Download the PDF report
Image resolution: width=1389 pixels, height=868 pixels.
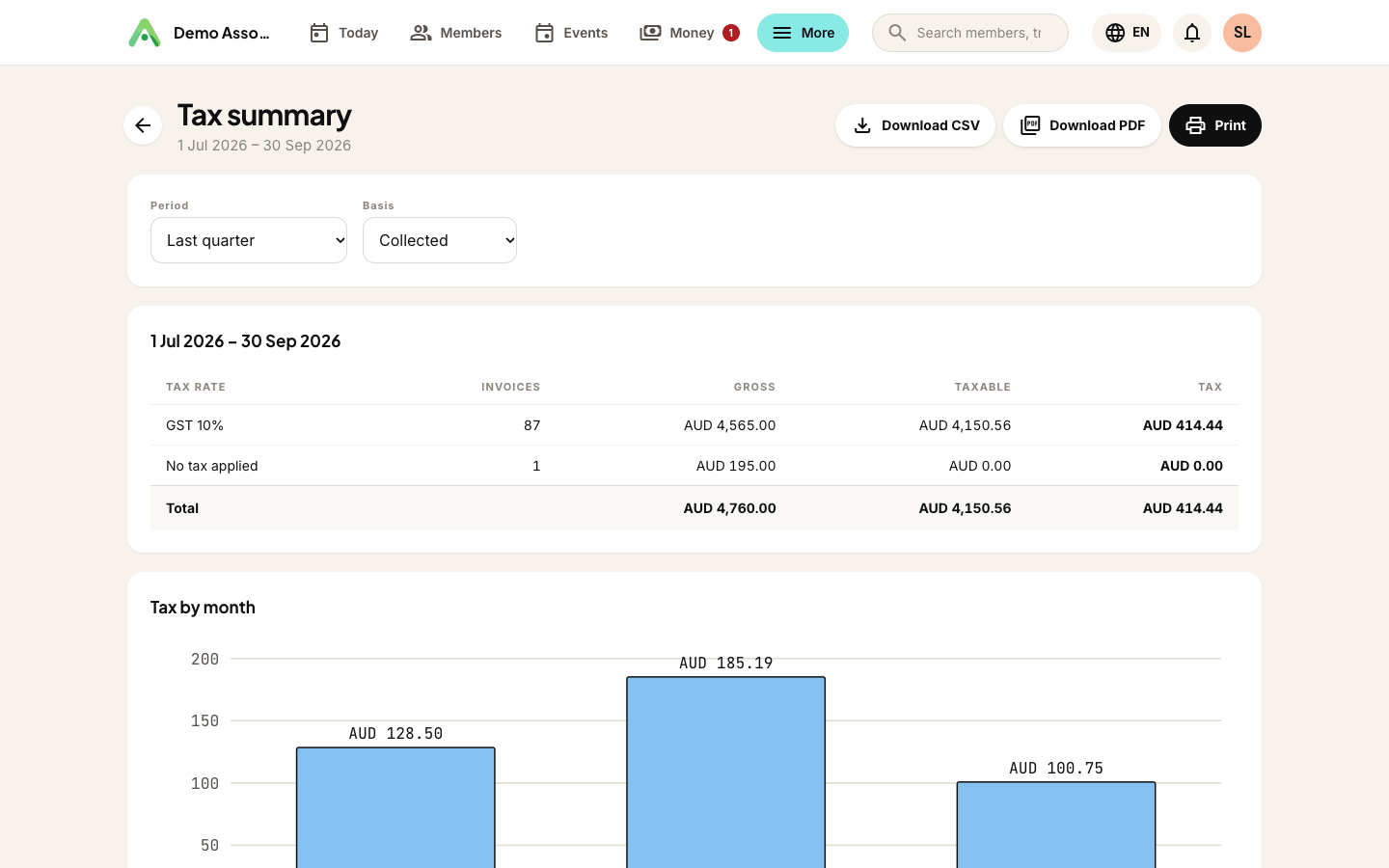coord(1082,125)
